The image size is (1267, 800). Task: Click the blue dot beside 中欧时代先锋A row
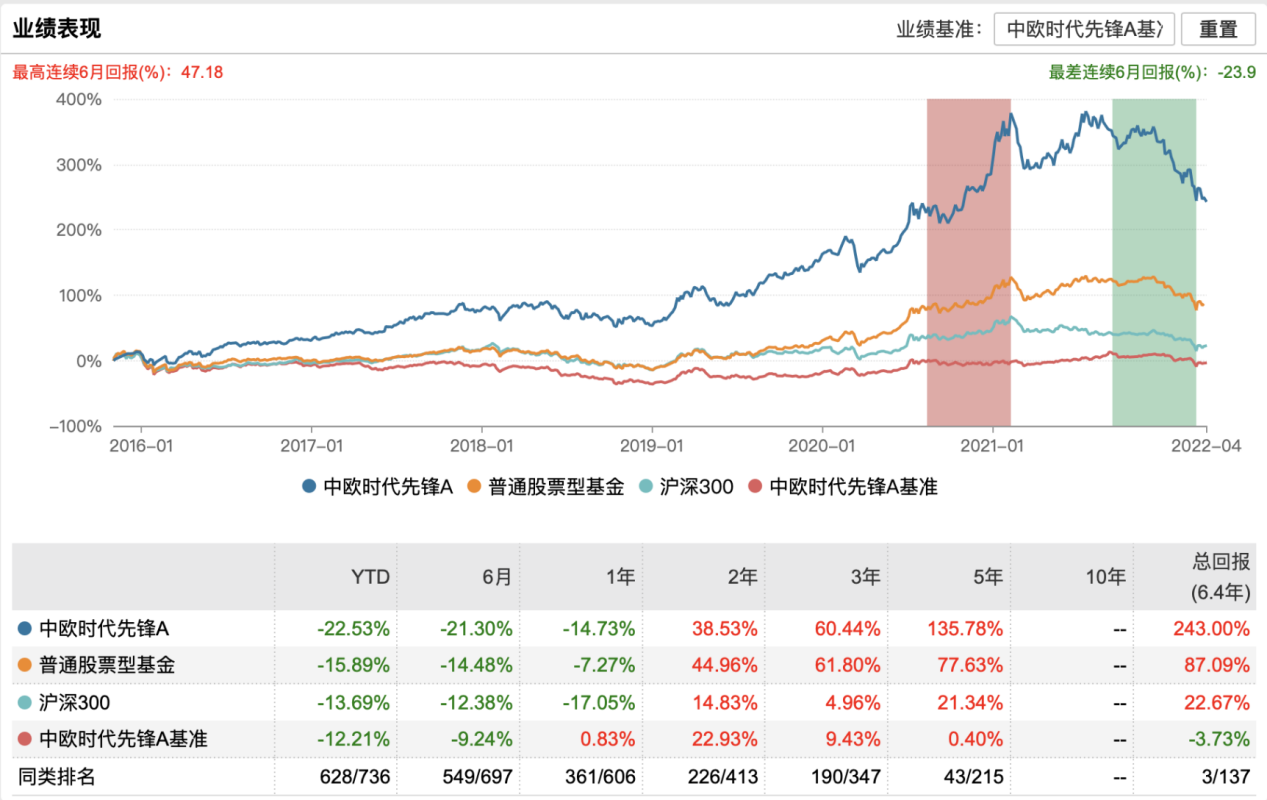click(x=24, y=629)
